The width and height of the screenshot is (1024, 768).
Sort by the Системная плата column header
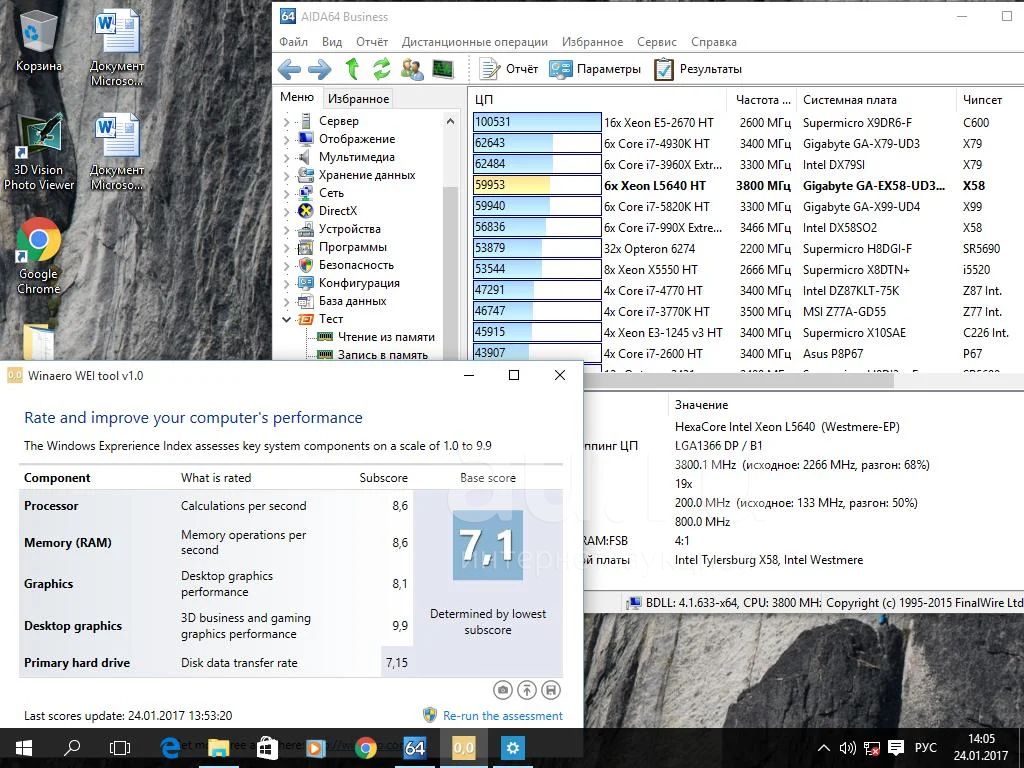[876, 100]
